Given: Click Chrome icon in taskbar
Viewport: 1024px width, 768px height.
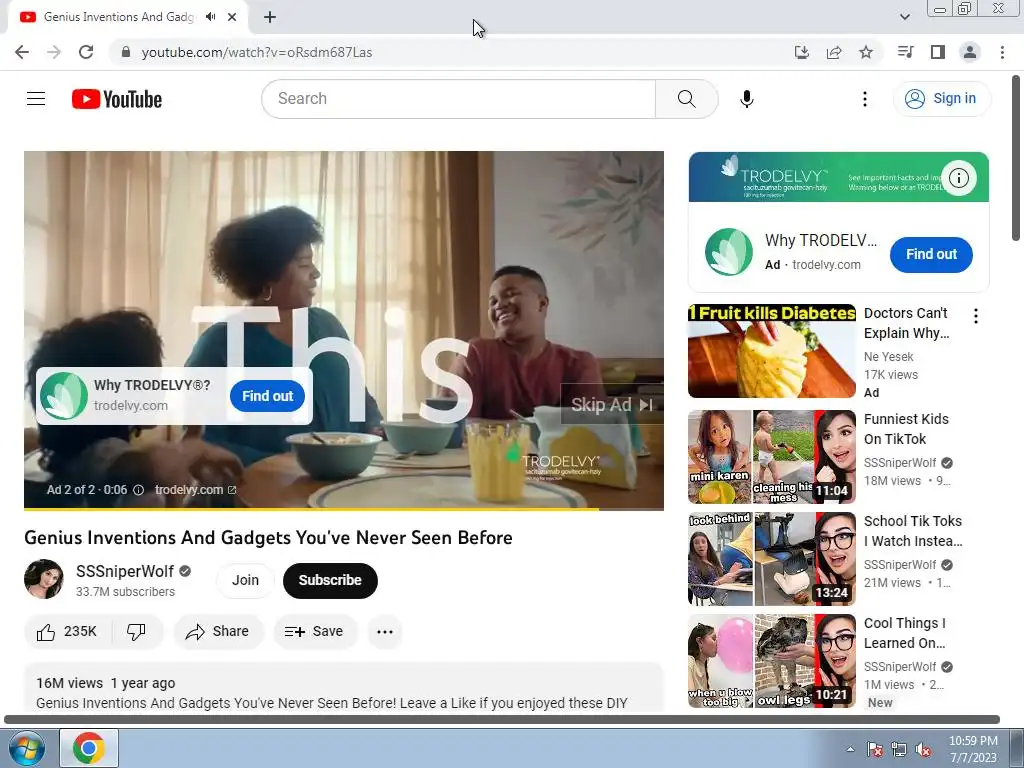Looking at the screenshot, I should (89, 748).
